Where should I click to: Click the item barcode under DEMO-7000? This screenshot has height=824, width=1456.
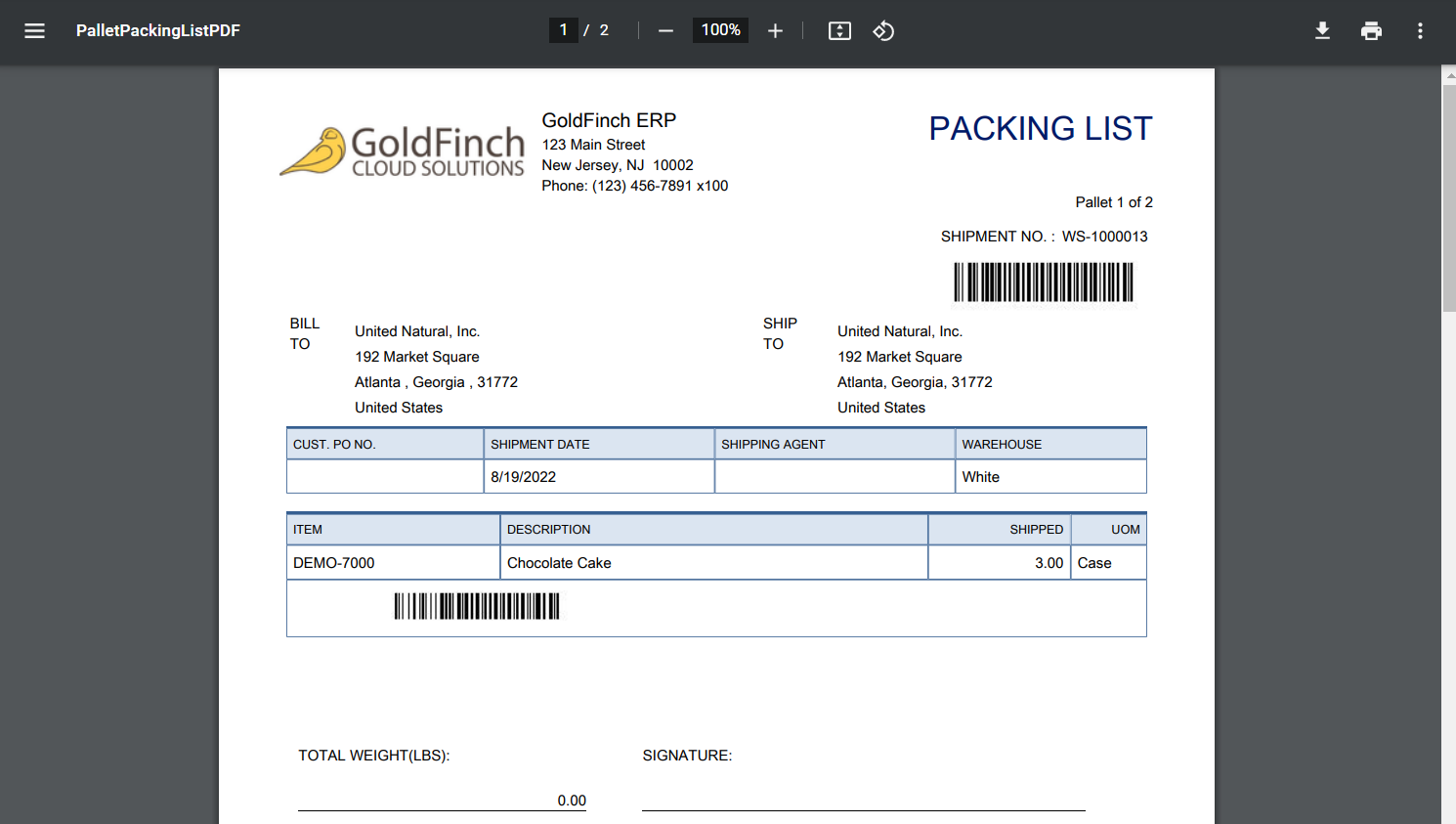[477, 606]
